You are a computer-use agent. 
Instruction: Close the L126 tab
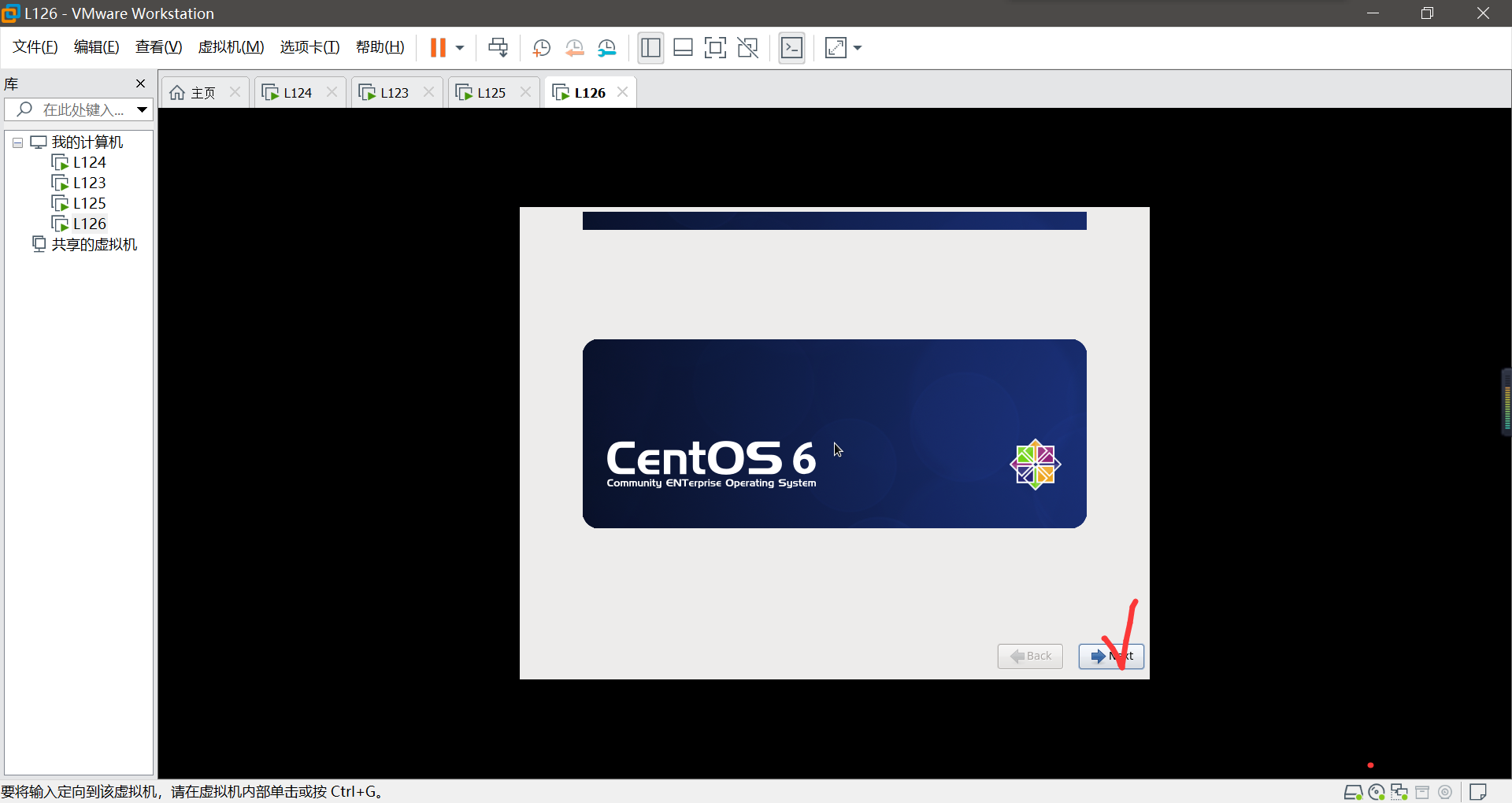tap(622, 92)
